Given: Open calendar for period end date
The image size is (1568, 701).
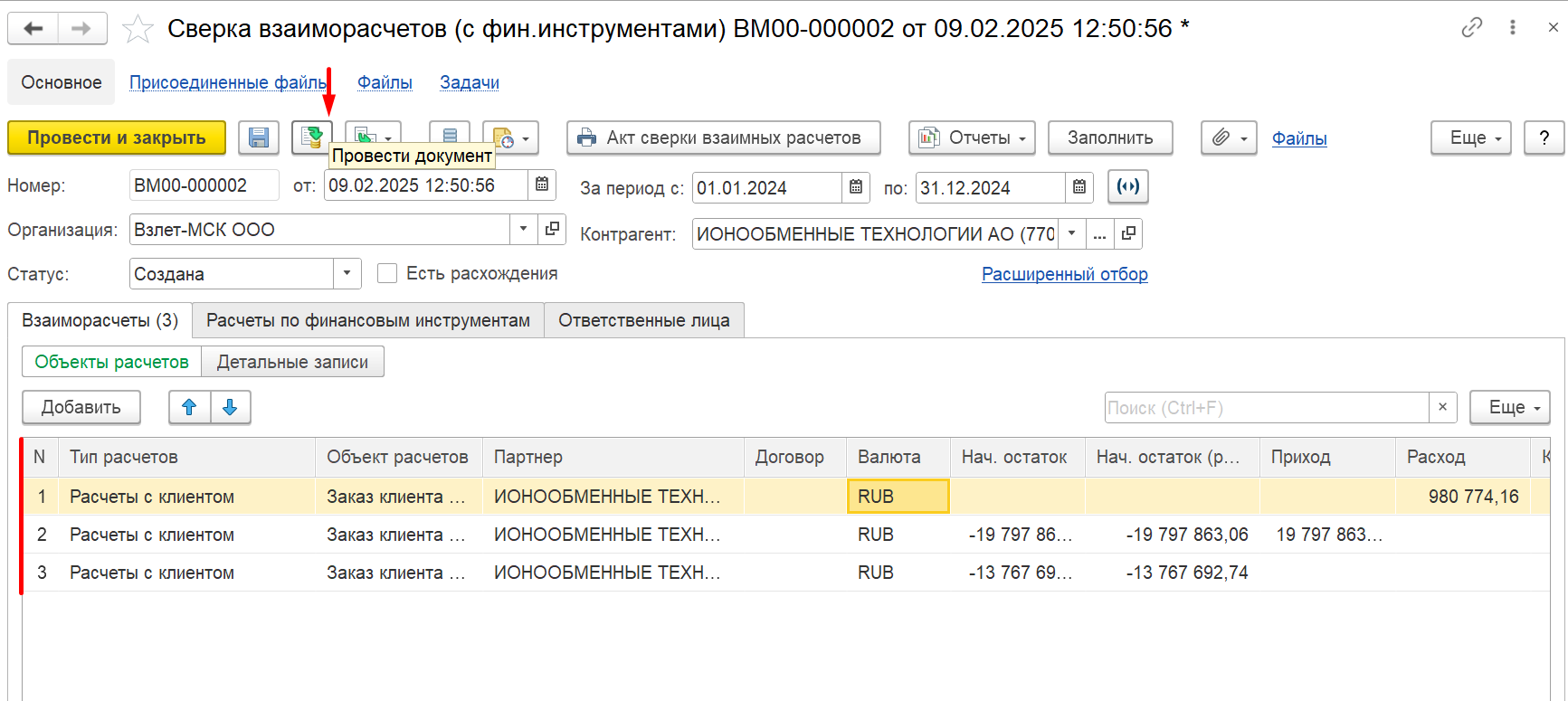Looking at the screenshot, I should click(1079, 187).
